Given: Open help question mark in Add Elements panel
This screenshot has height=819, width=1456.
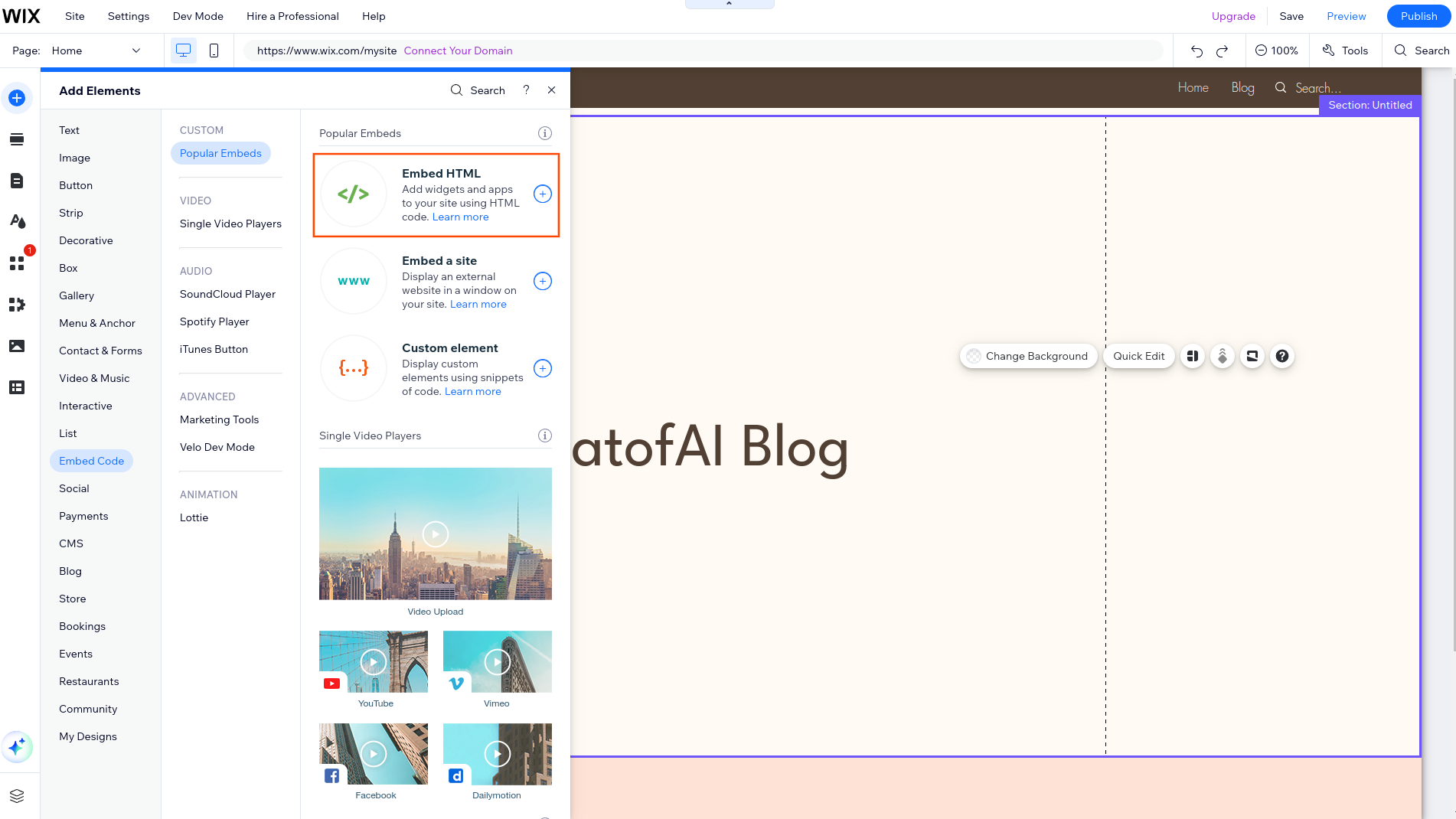Looking at the screenshot, I should pos(526,90).
